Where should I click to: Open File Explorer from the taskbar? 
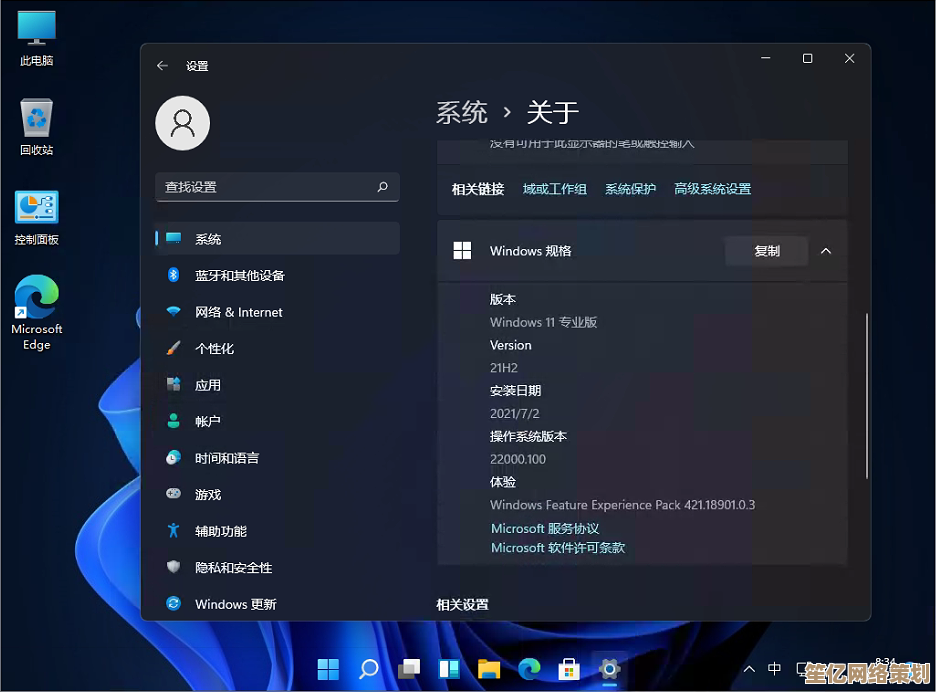click(x=489, y=668)
